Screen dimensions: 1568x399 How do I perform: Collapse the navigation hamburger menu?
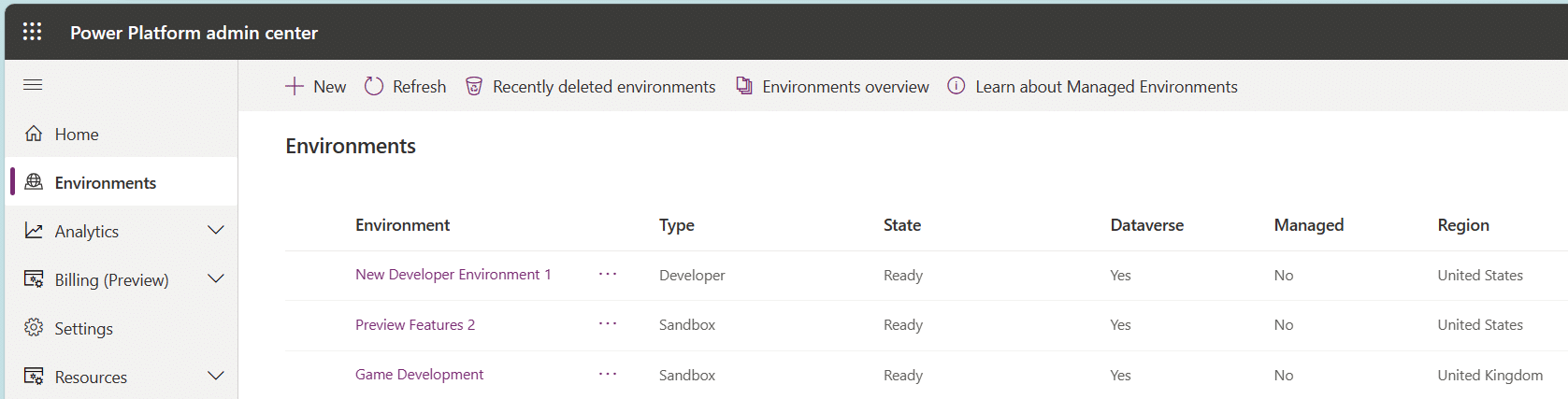click(33, 85)
